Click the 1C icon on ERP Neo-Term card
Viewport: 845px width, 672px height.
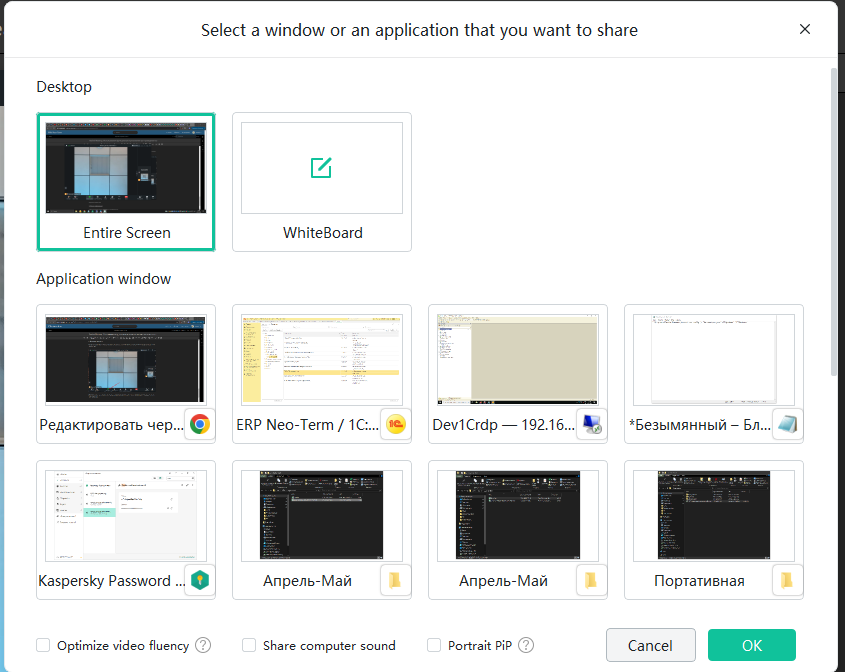[x=396, y=425]
